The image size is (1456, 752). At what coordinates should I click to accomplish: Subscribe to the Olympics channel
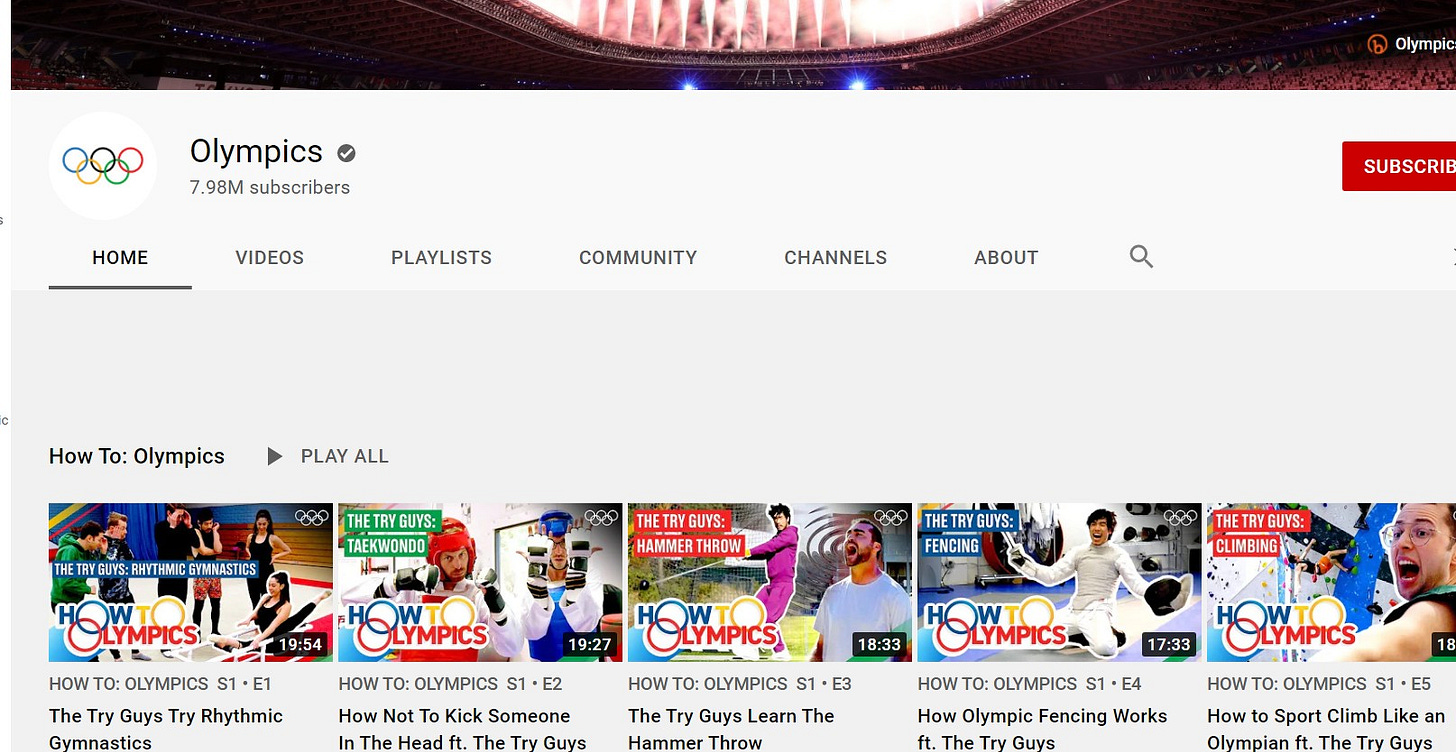[1399, 166]
